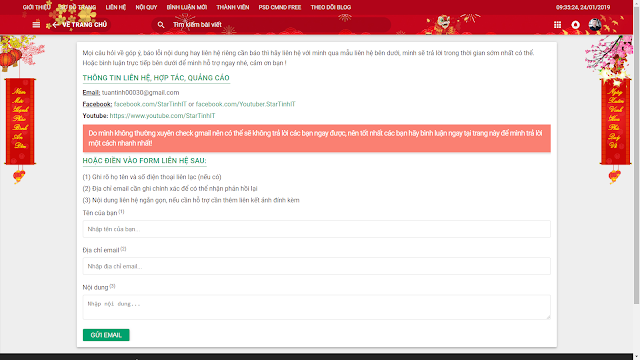
Task: Select LIÊN HỆ in the top menu
Action: pos(116,7)
